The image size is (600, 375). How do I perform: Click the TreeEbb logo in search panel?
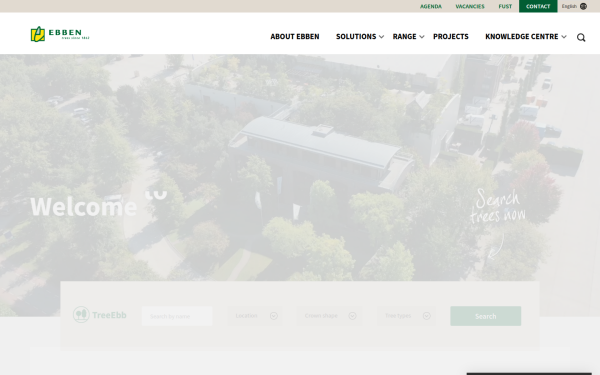click(x=99, y=315)
